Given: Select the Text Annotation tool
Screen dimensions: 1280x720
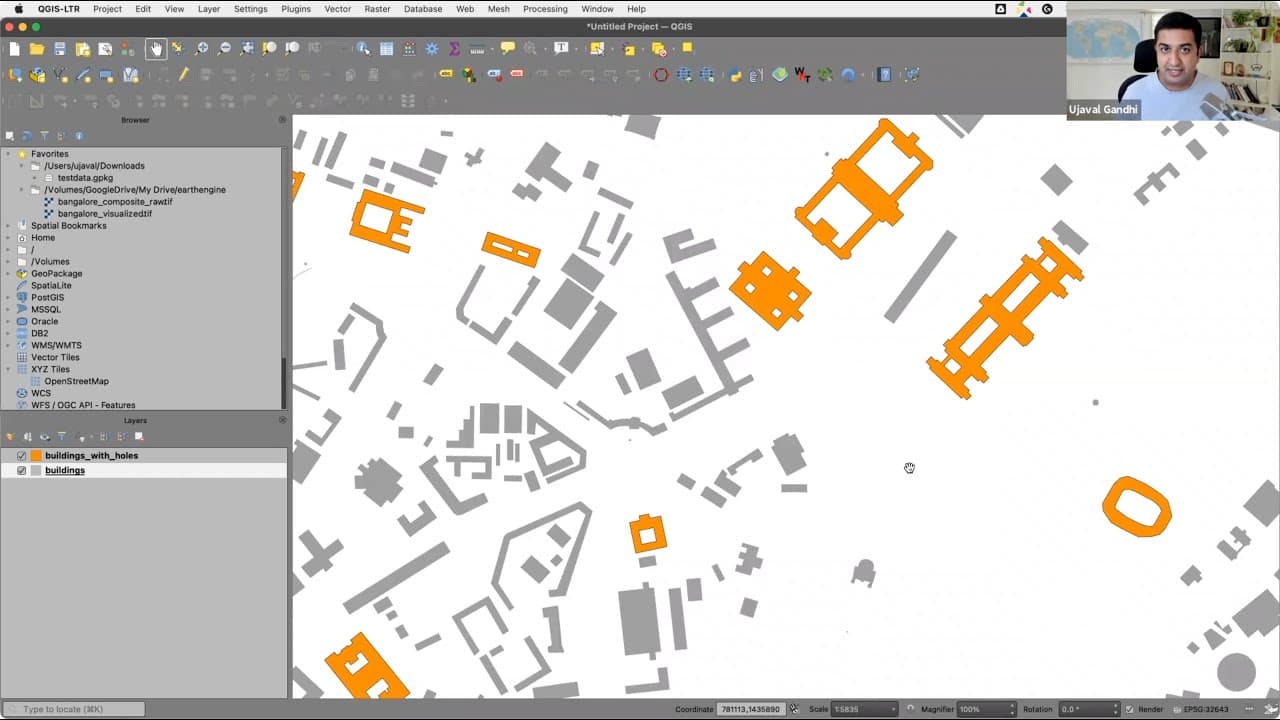Looking at the screenshot, I should point(562,48).
